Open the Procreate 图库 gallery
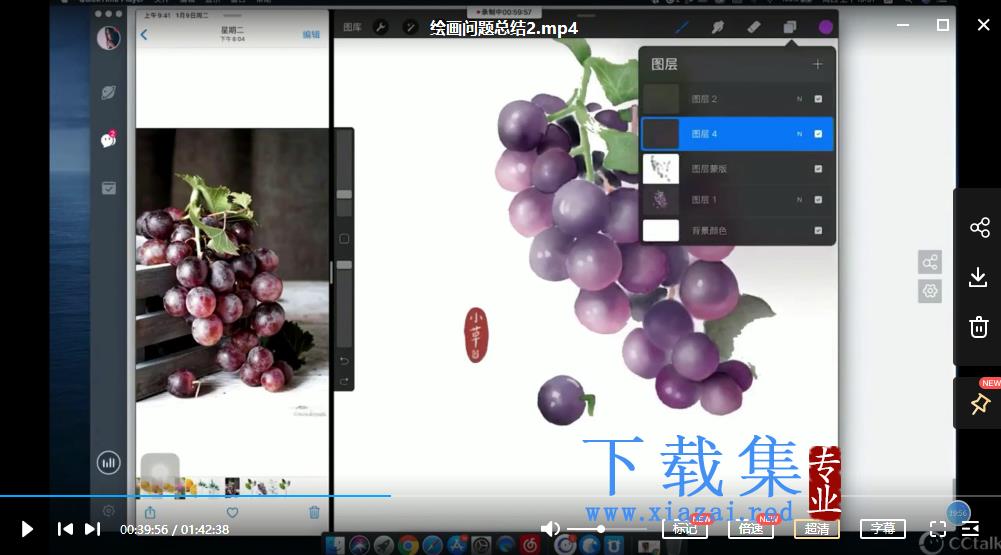 [352, 27]
